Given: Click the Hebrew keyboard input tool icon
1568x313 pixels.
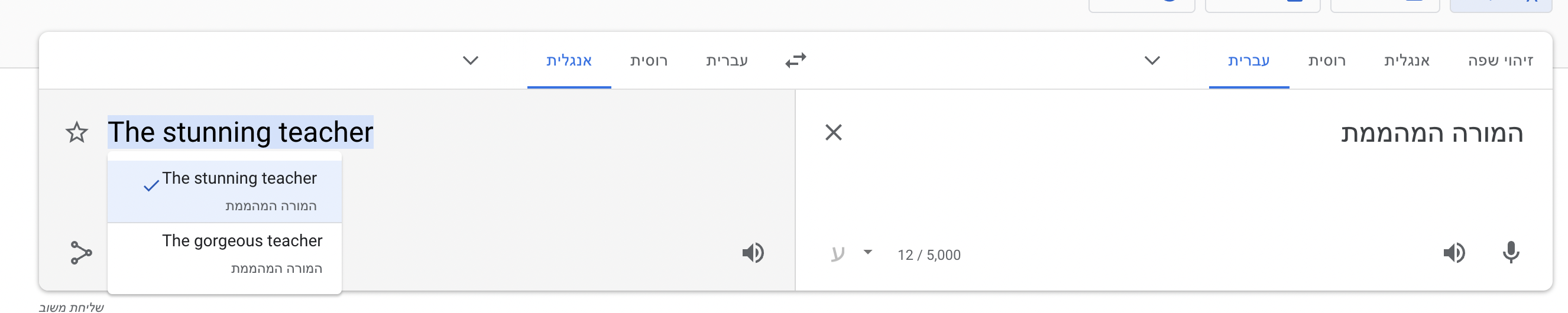Looking at the screenshot, I should point(838,253).
